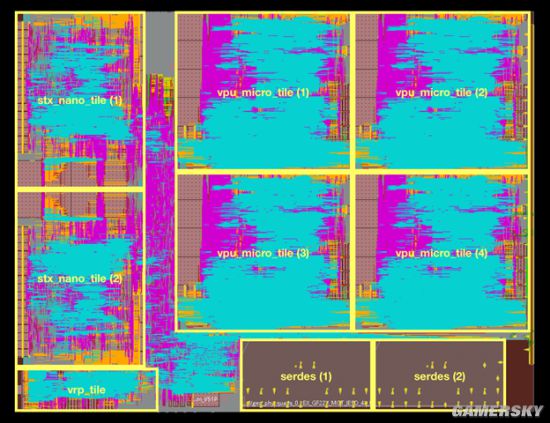
Task: Select the stx_nano_tile (1) label
Action: click(80, 101)
